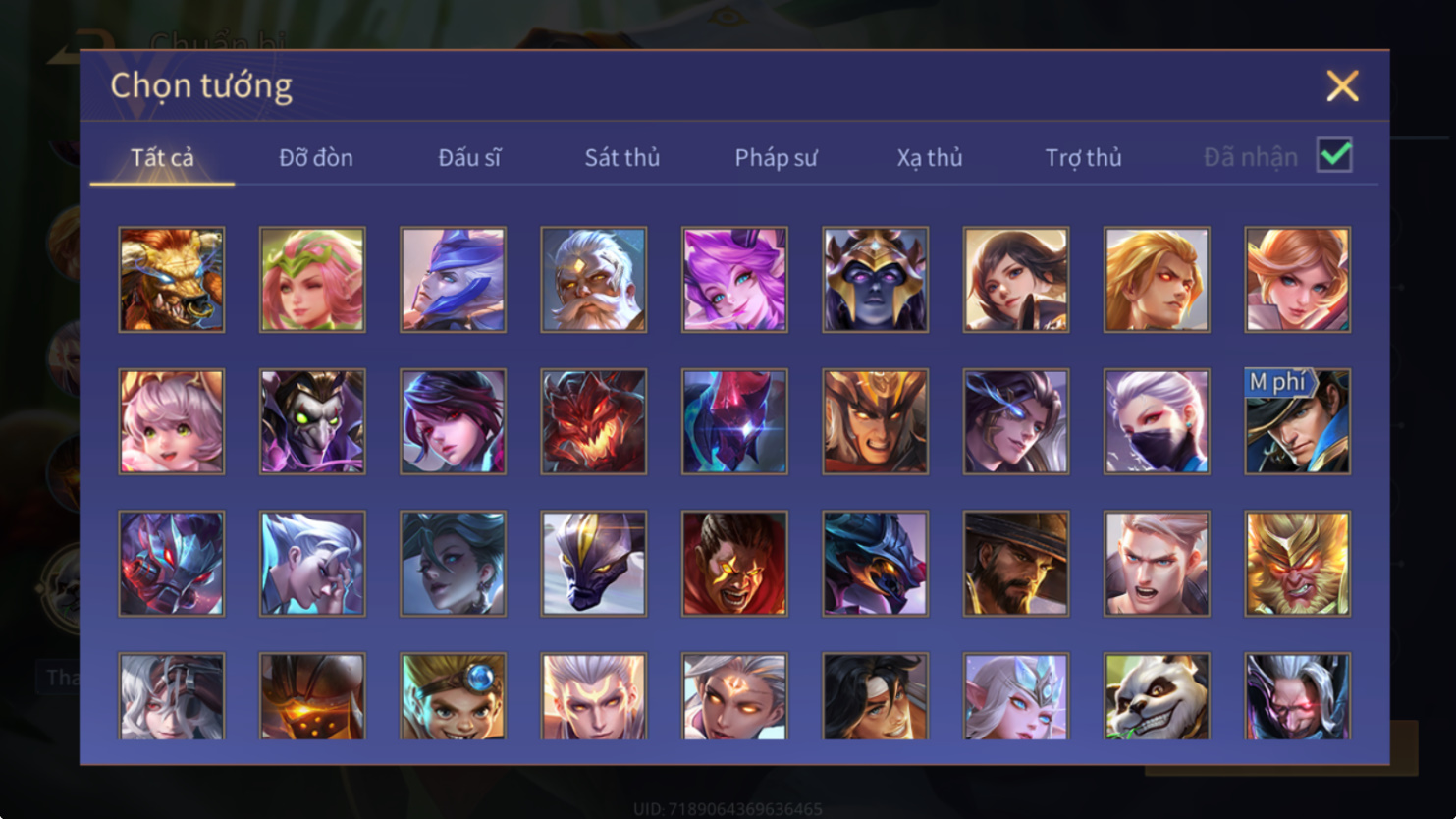
Task: Select the Tất cả tab
Action: pos(163,157)
